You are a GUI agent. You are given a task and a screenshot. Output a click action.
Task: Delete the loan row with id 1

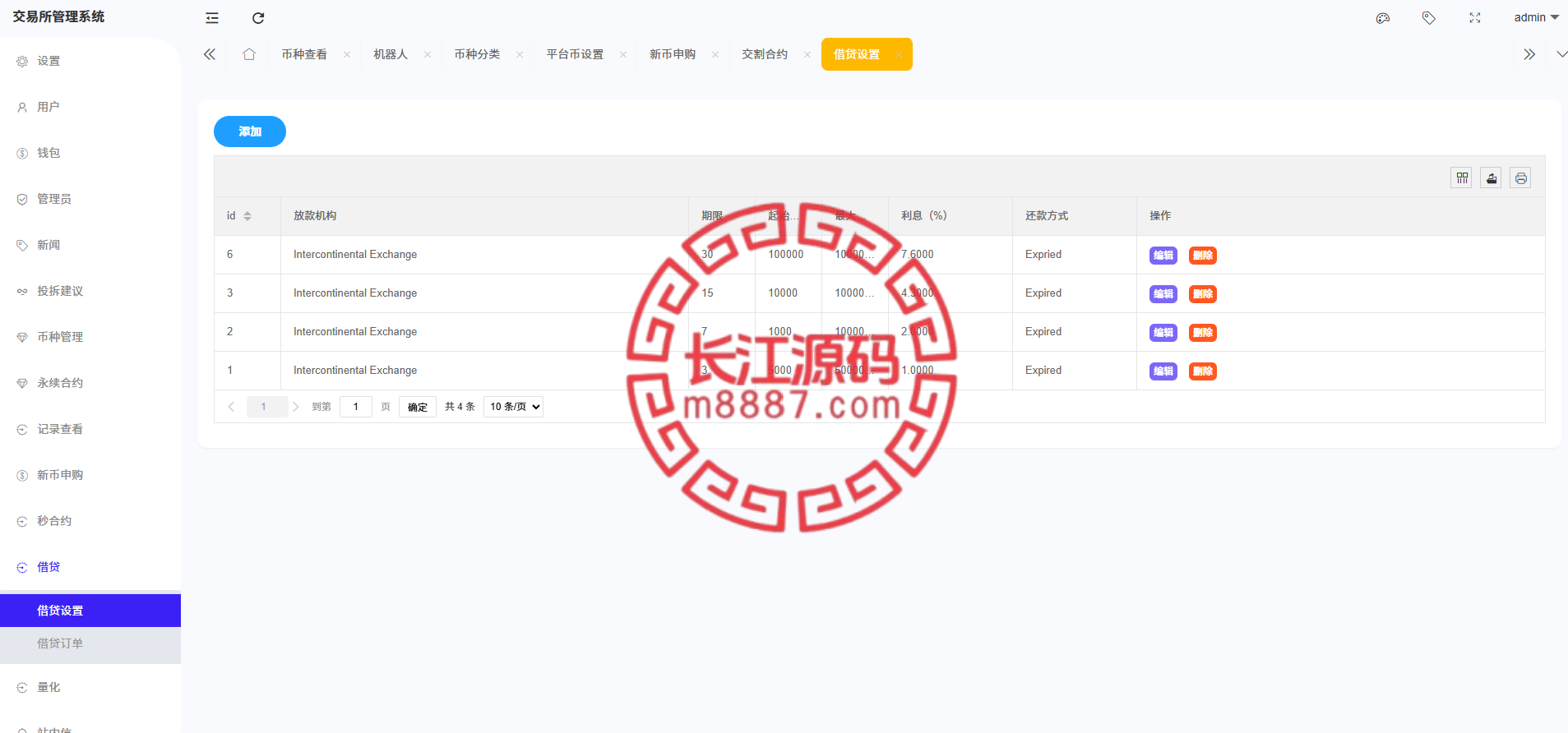(x=1203, y=371)
